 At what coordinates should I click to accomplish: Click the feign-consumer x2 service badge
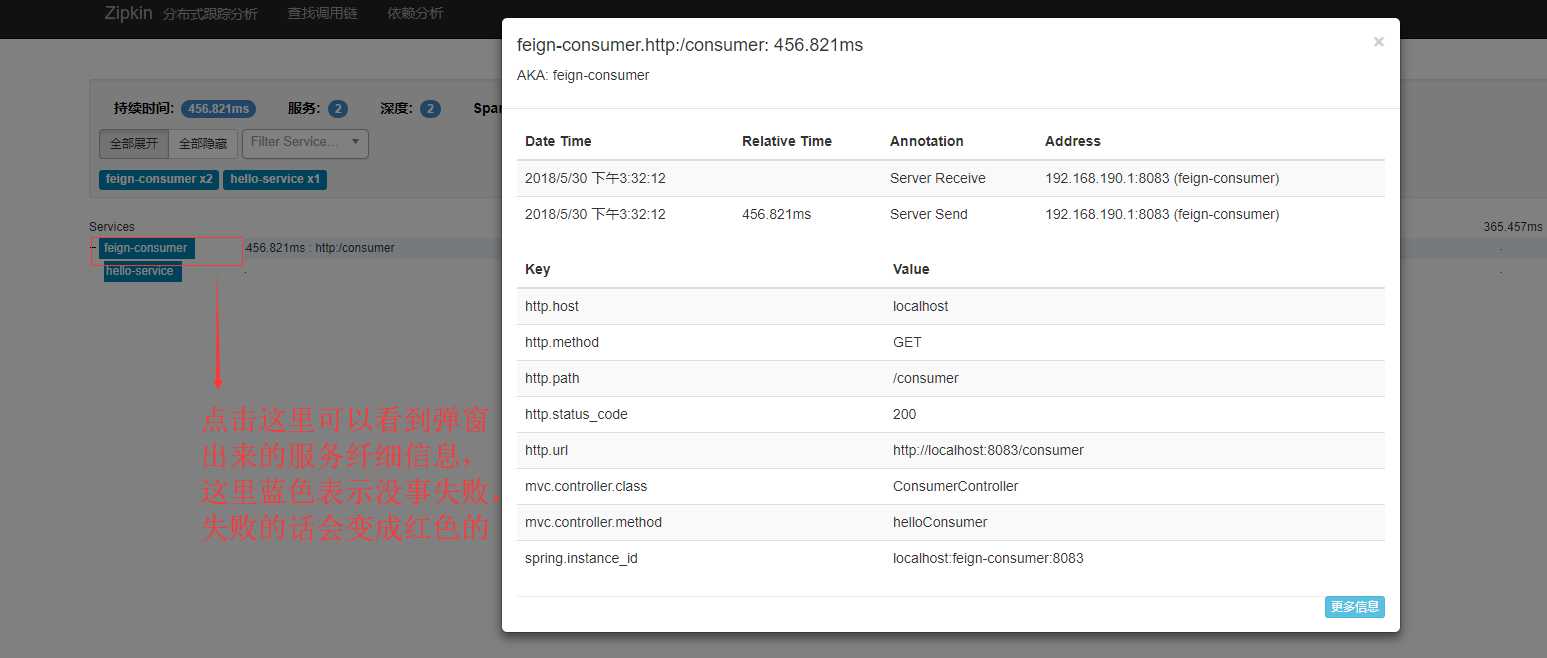(158, 180)
